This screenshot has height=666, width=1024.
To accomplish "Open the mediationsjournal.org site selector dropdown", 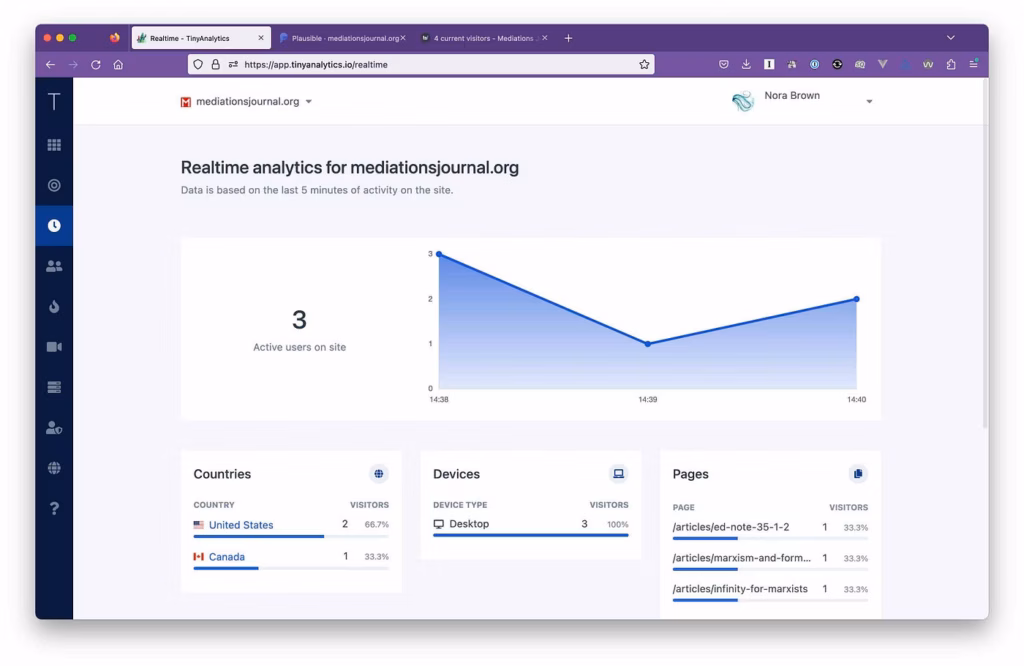I will tap(247, 101).
